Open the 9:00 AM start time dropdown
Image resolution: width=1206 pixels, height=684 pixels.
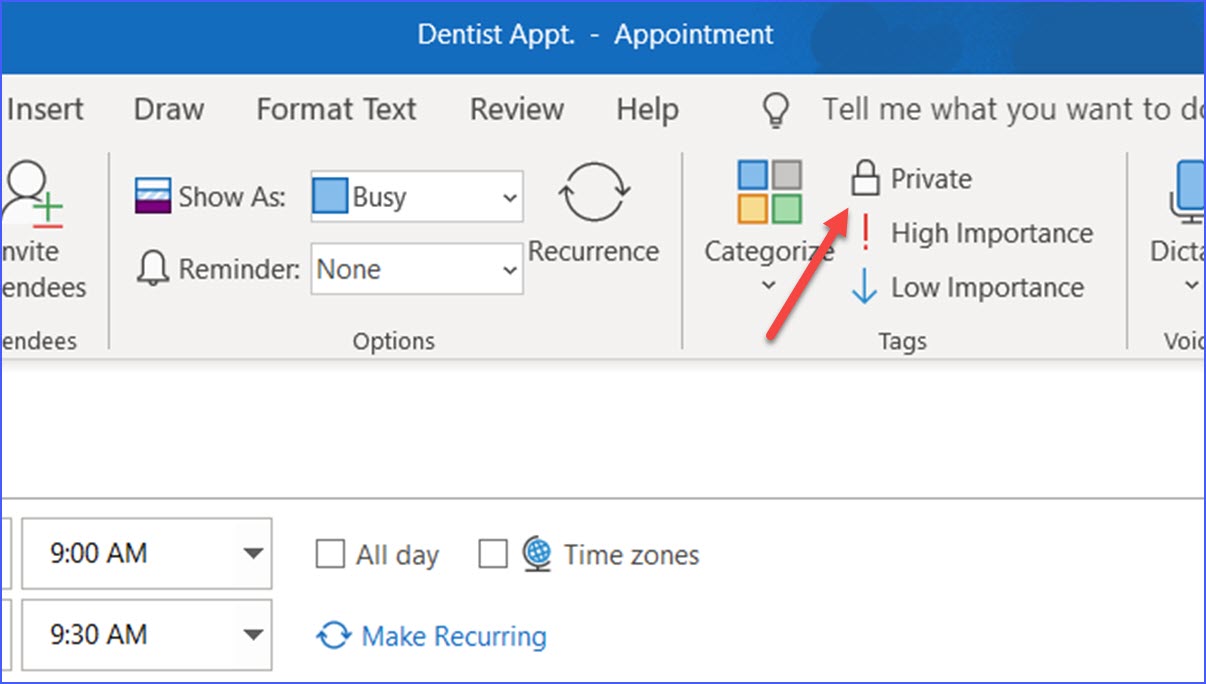[253, 554]
